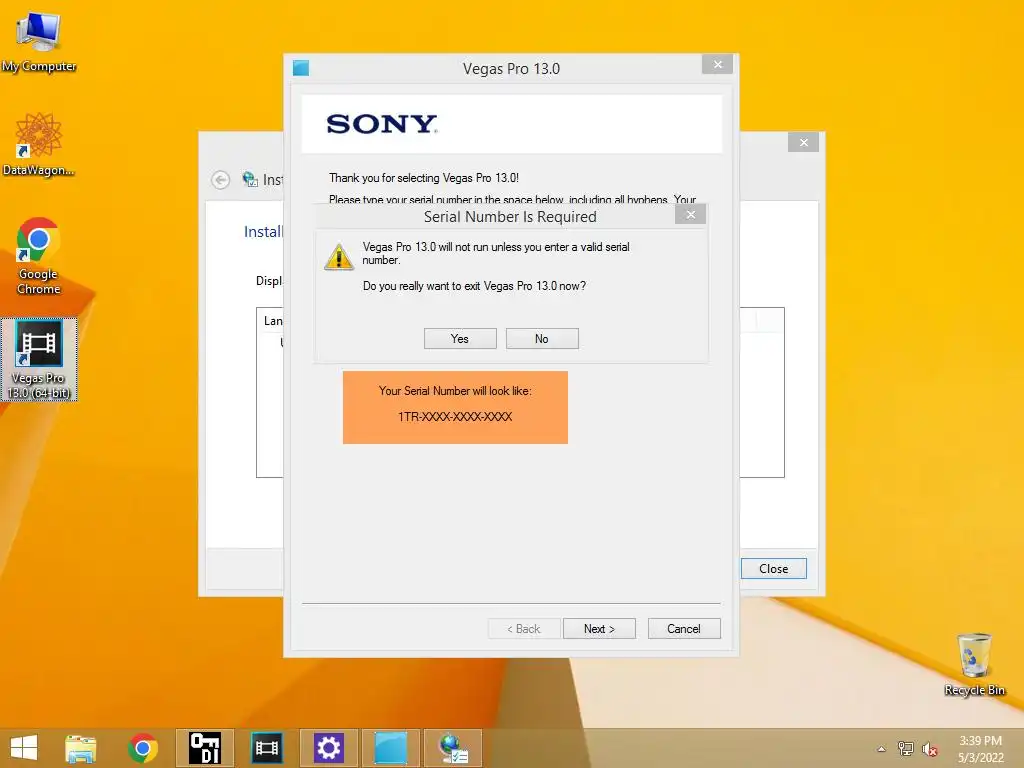1024x768 pixels.
Task: Click the Install heading in background window
Action: click(263, 231)
